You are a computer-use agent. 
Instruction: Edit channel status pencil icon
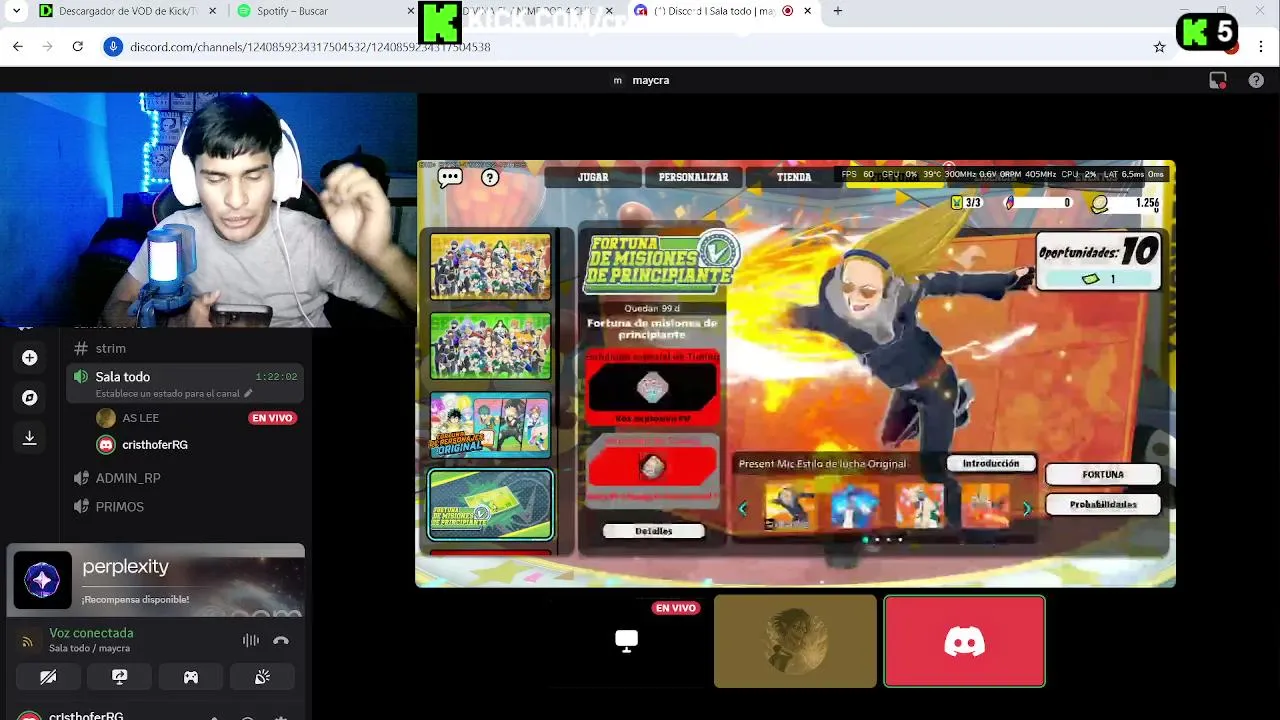[248, 393]
